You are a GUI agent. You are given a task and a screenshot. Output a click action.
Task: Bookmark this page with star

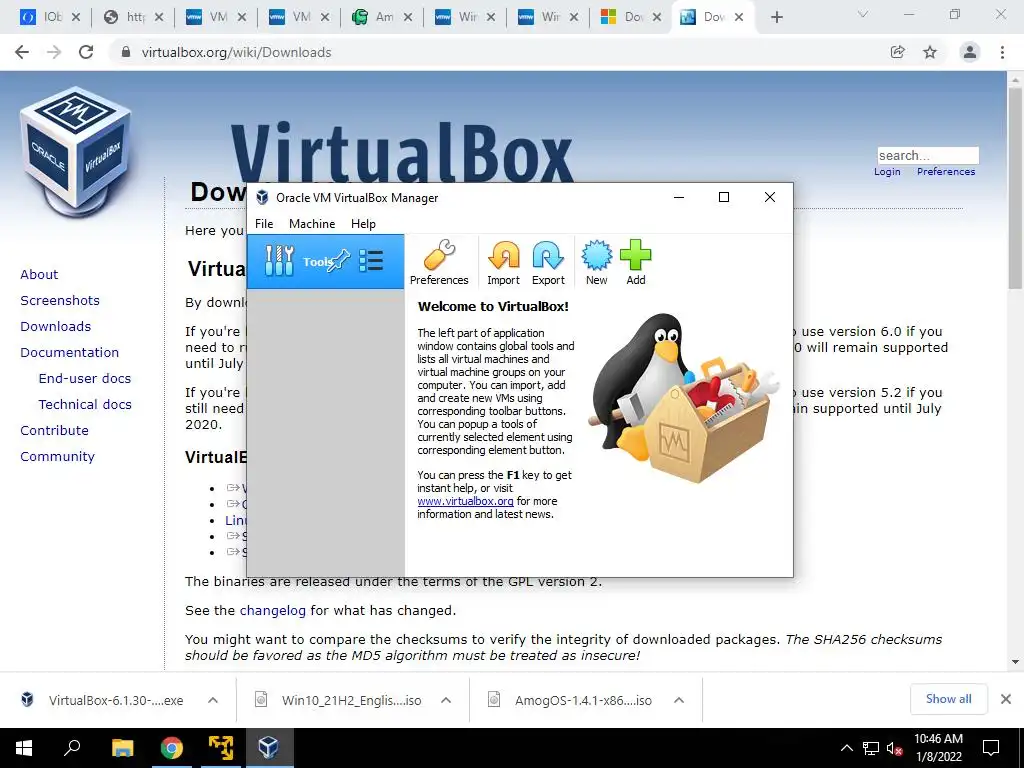pos(930,52)
